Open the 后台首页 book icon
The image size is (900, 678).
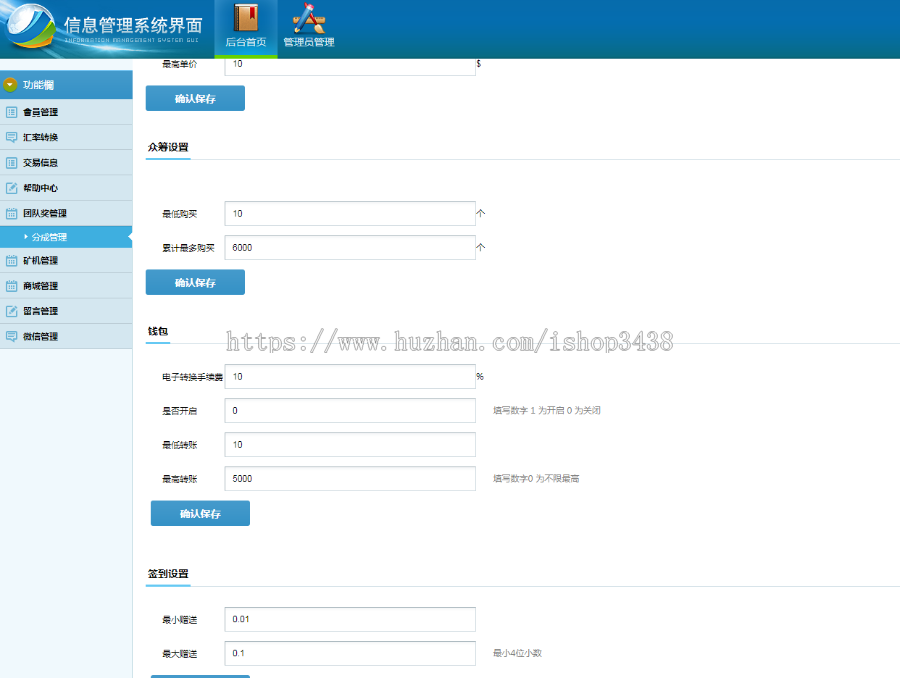click(245, 18)
